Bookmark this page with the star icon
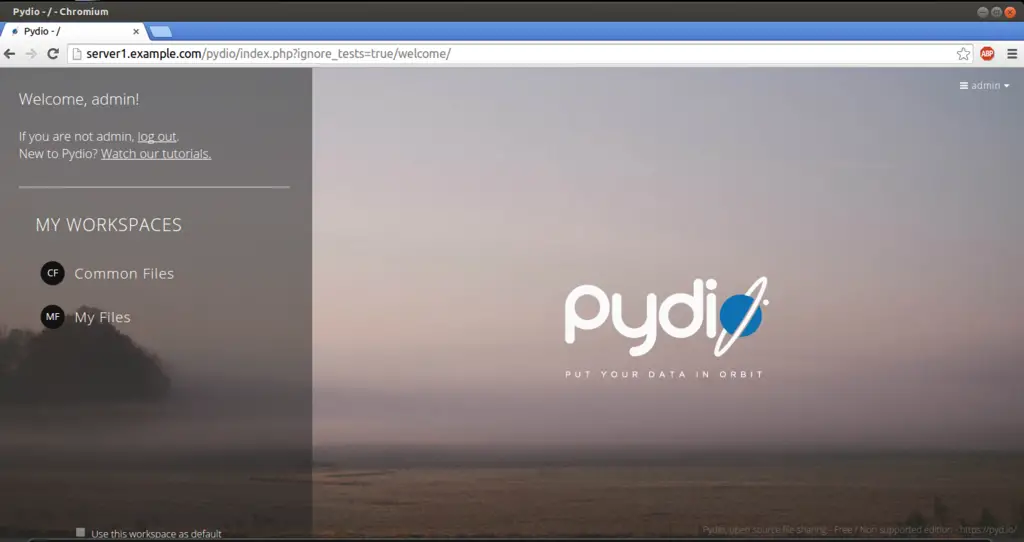1024x542 pixels. tap(963, 54)
